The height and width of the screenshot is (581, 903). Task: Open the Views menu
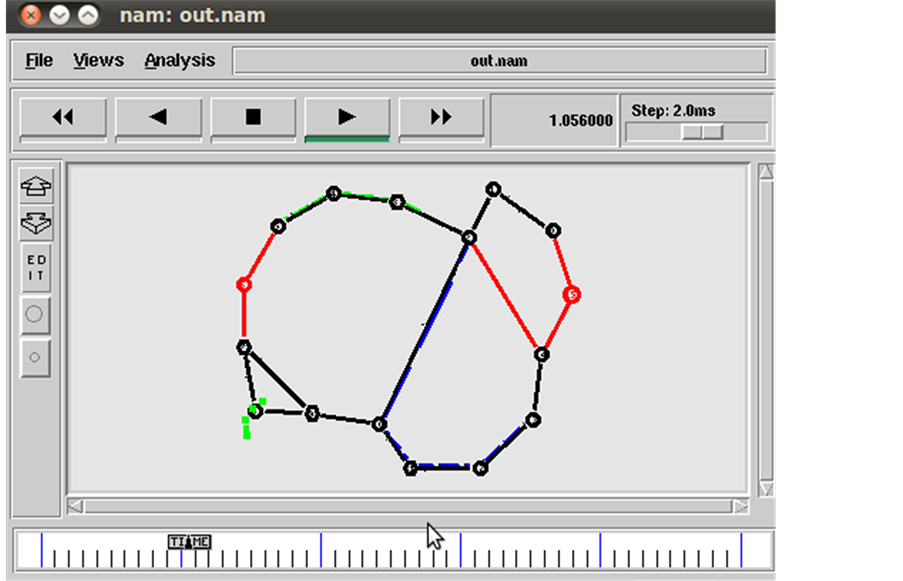pyautogui.click(x=97, y=60)
